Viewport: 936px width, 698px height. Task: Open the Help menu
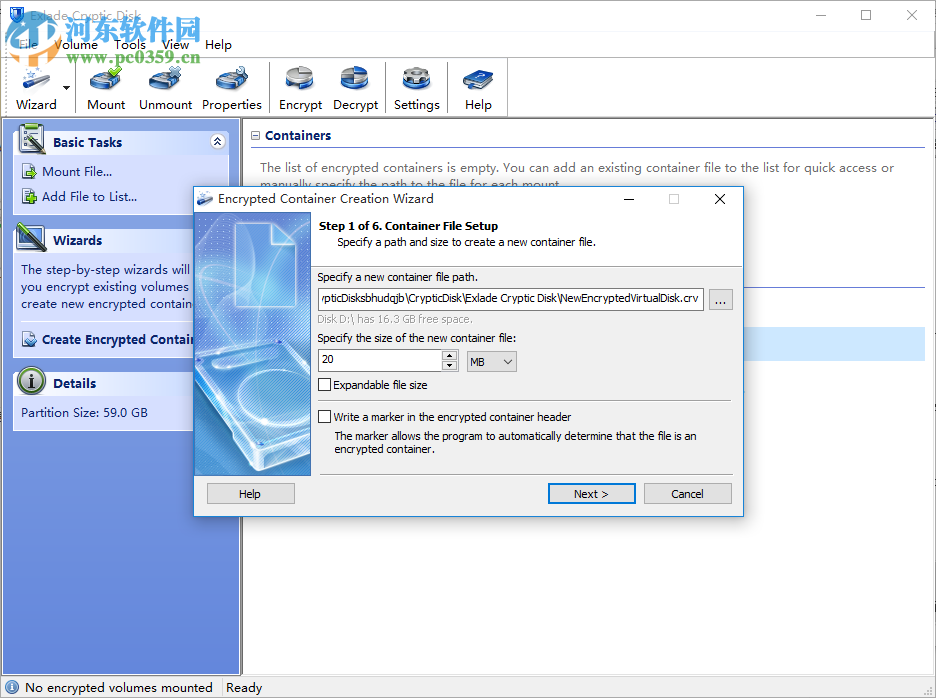218,45
